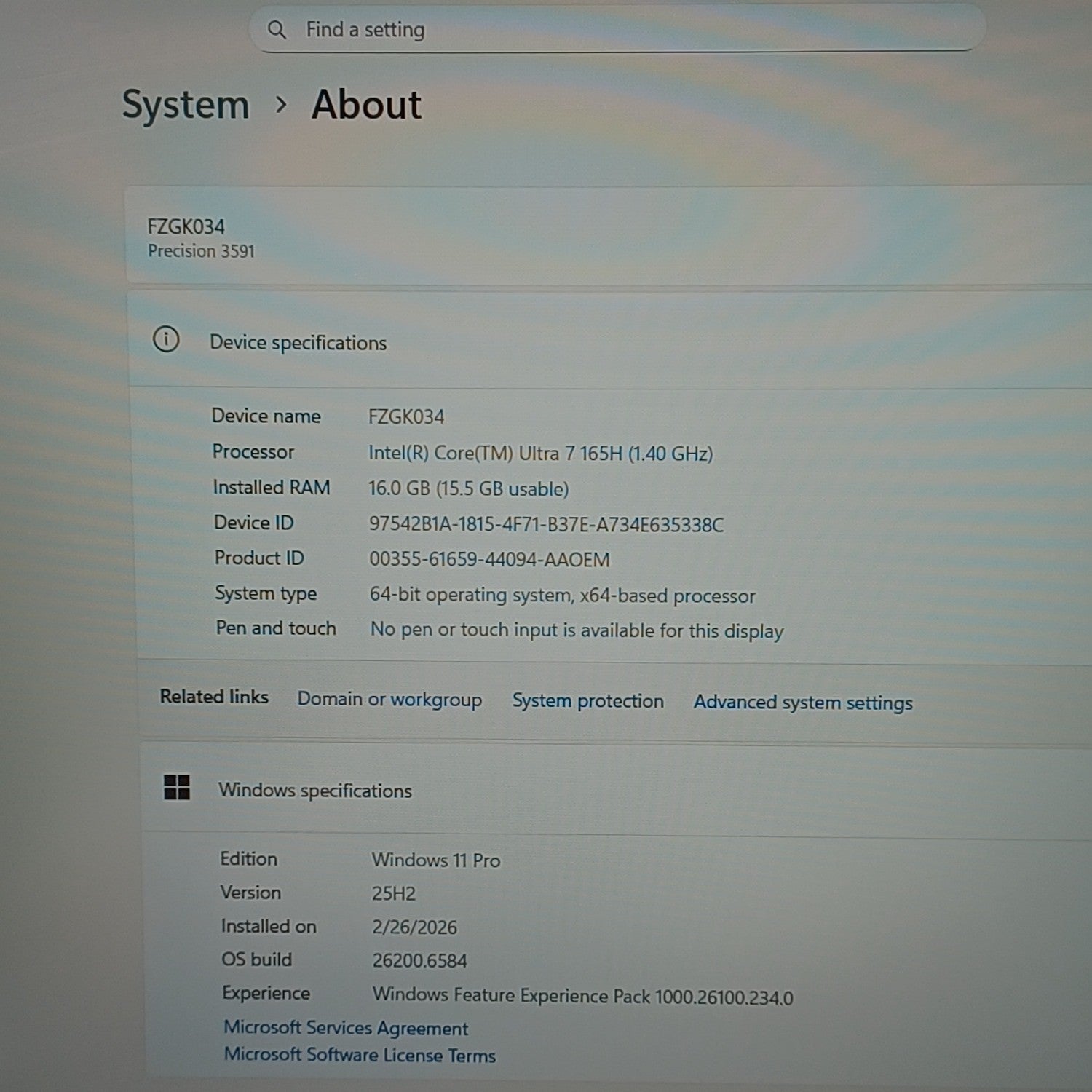1092x1092 pixels.
Task: Select the Product ID value 00355-61659-44094-AAOEM
Action: tap(489, 559)
